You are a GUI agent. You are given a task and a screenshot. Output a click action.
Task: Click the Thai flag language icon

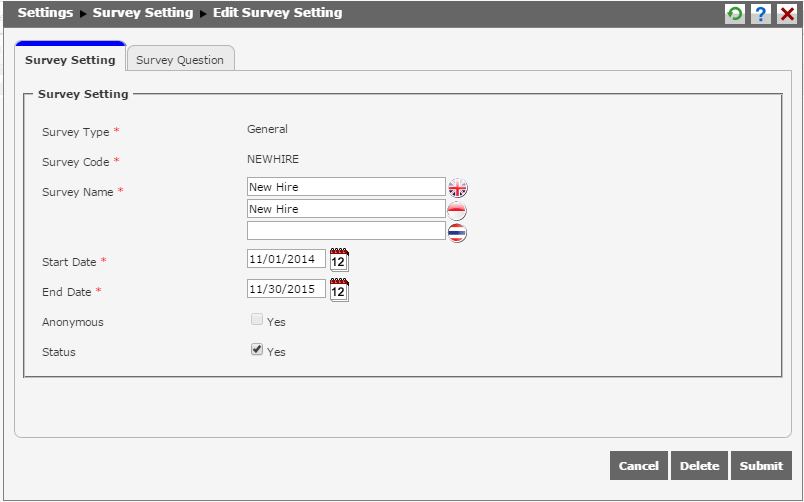[x=457, y=233]
